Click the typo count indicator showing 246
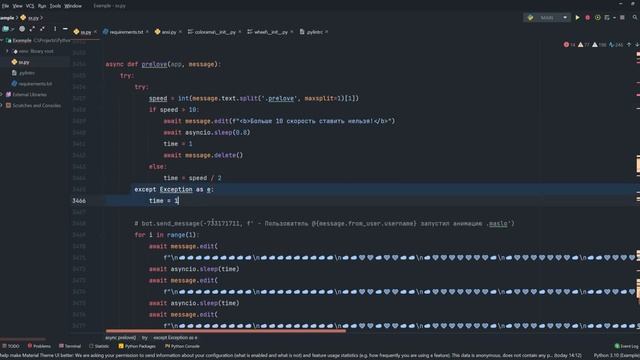The height and width of the screenshot is (360, 640). (x=616, y=44)
